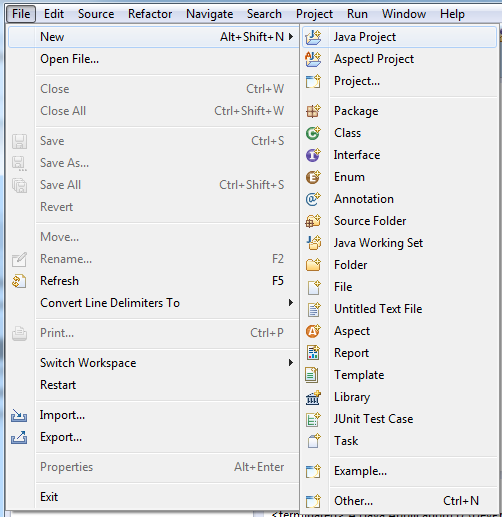
Task: Select the Enum icon
Action: [x=313, y=177]
